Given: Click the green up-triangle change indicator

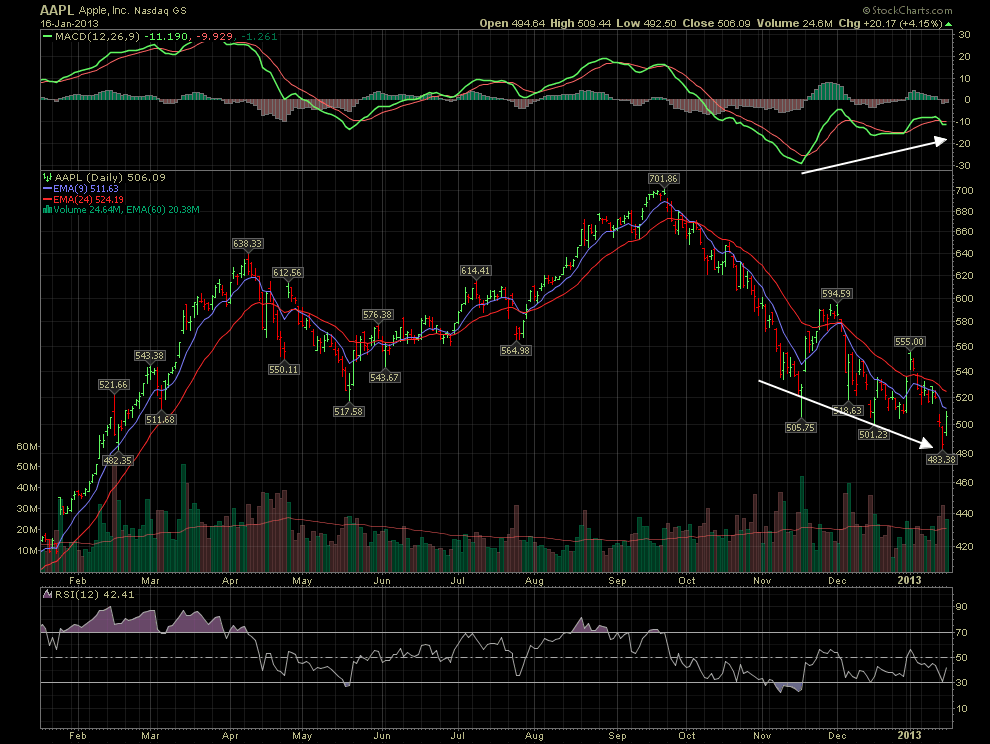Looking at the screenshot, I should click(x=948, y=24).
